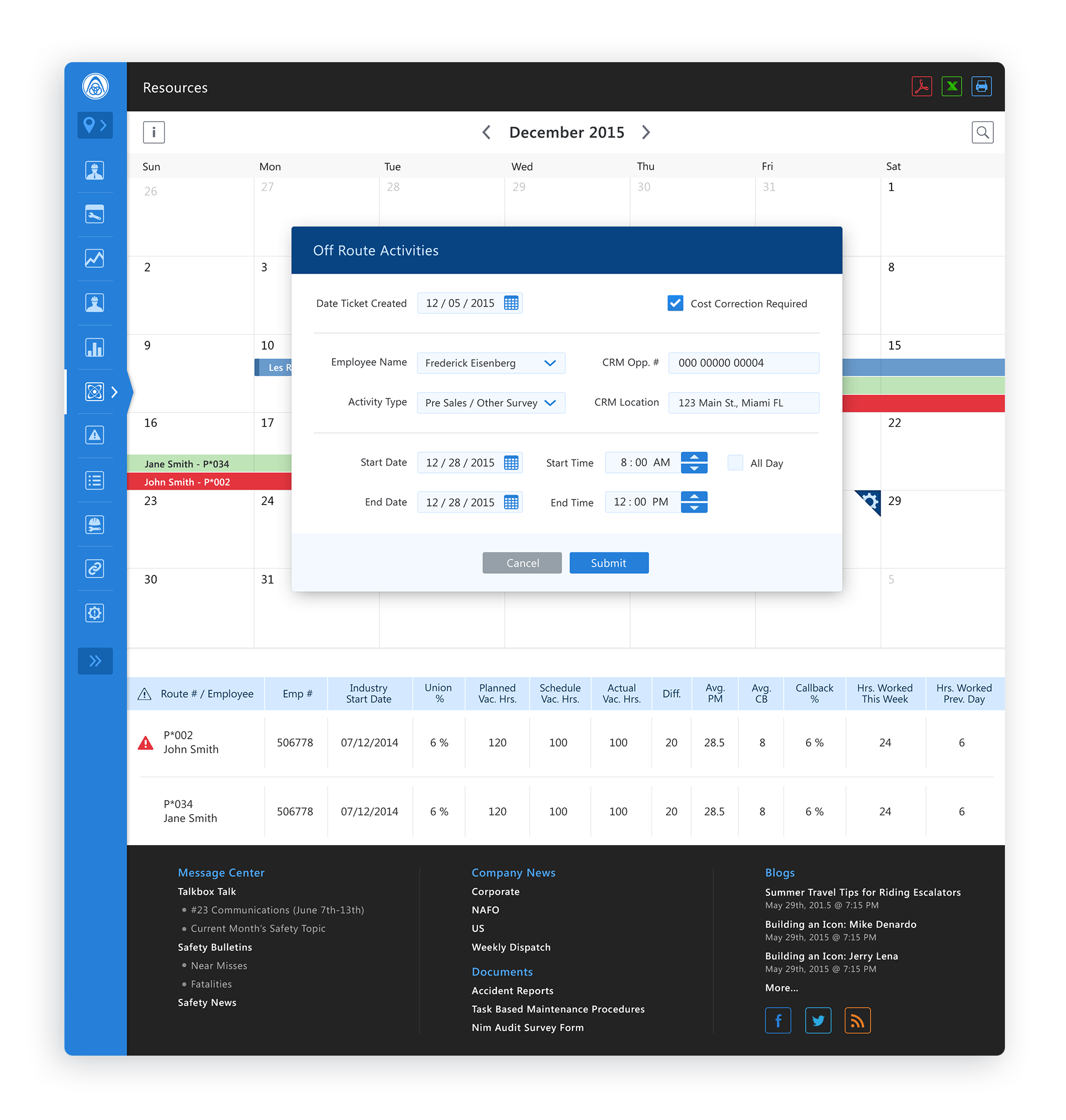Sort by Industry Start Date column

369,693
